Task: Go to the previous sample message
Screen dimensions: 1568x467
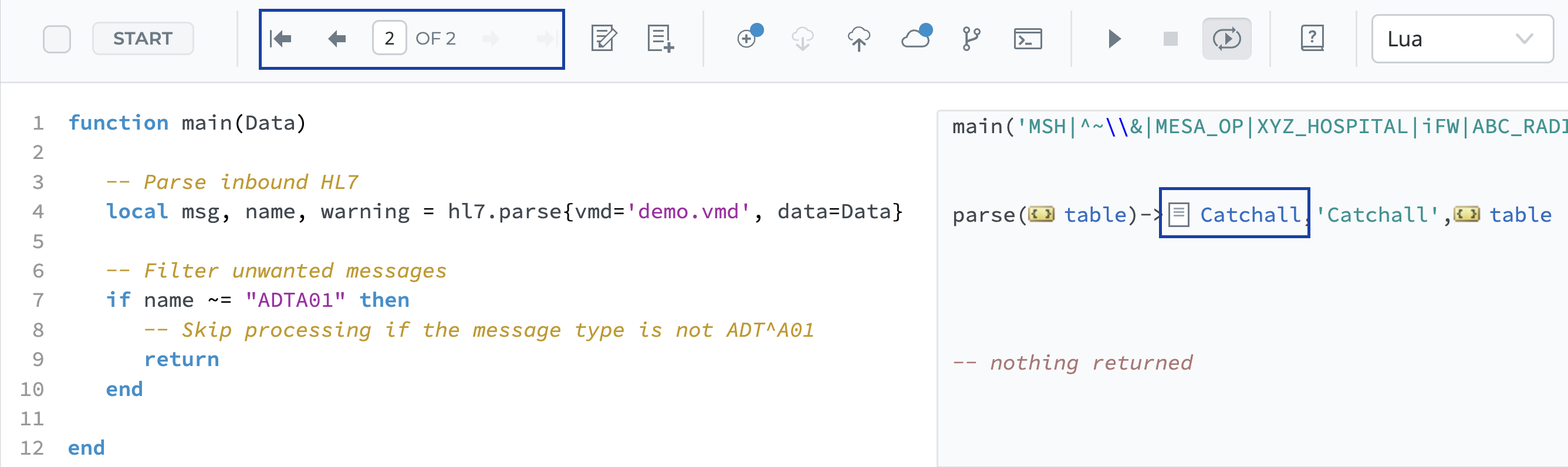Action: (337, 39)
